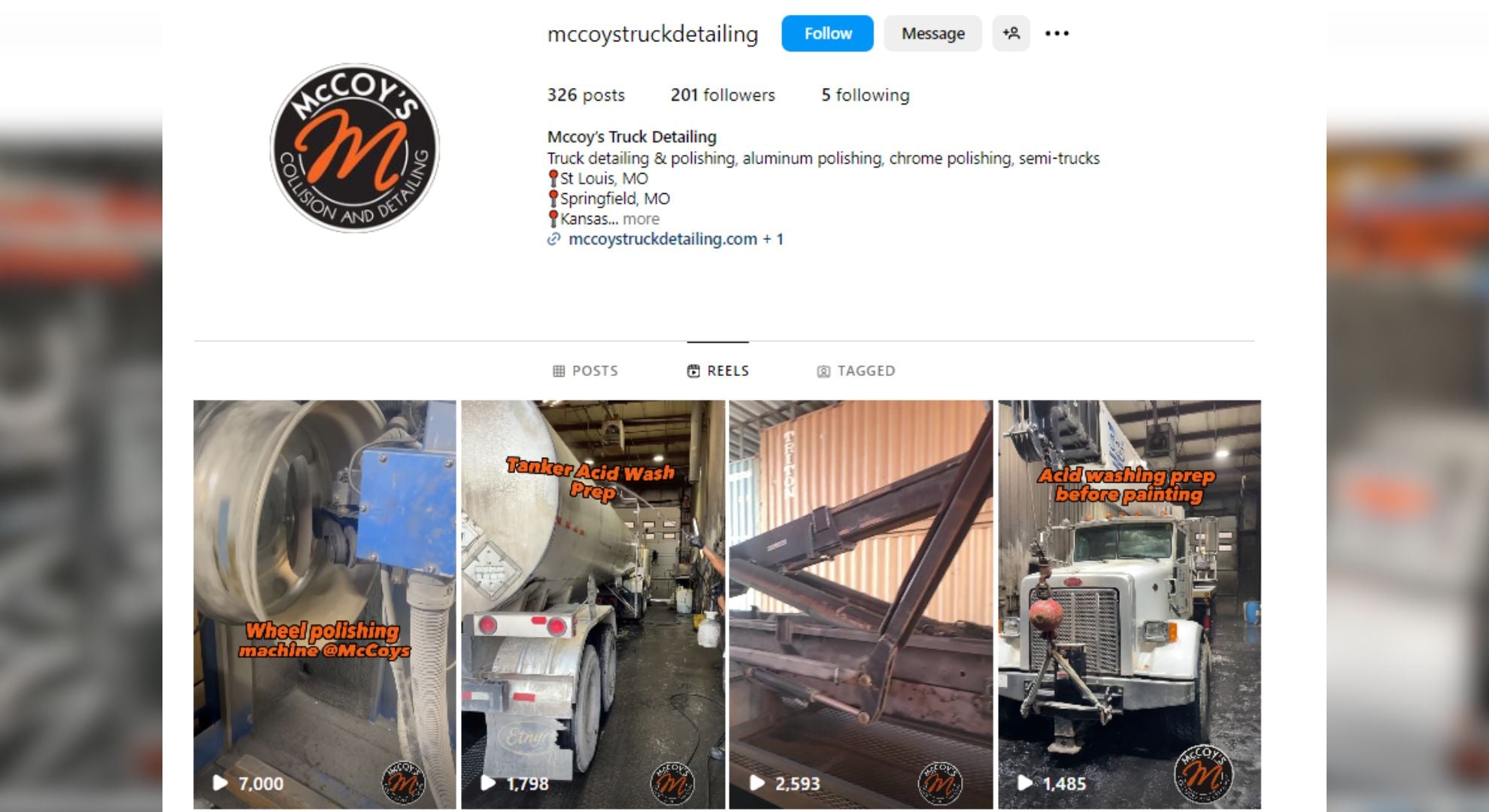Image resolution: width=1489 pixels, height=812 pixels.
Task: Click the add similar accounts person icon
Action: (1011, 33)
